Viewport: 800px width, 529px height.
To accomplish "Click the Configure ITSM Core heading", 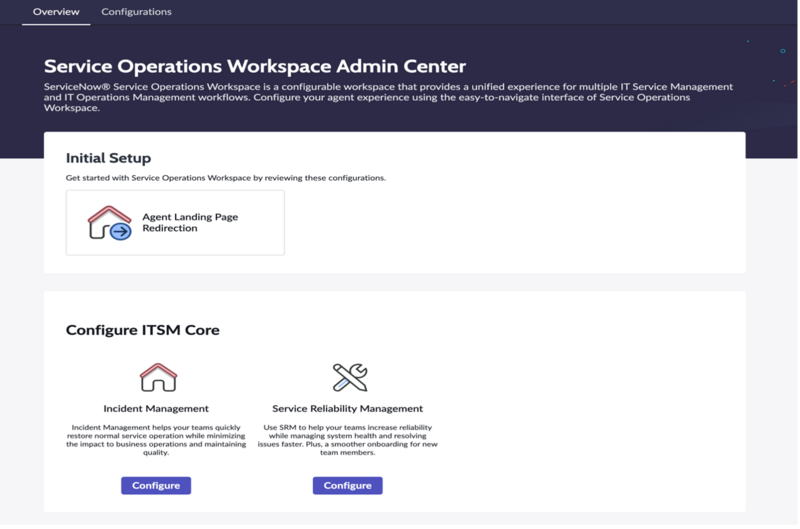I will click(142, 330).
